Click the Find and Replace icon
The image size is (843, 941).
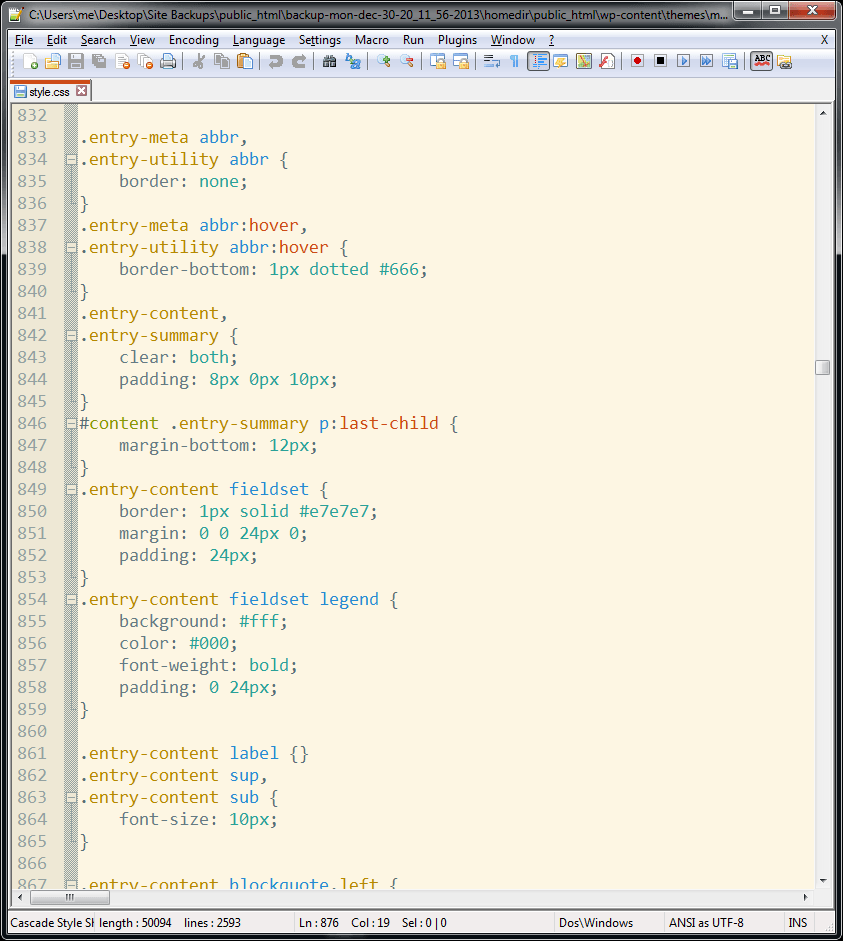(353, 61)
